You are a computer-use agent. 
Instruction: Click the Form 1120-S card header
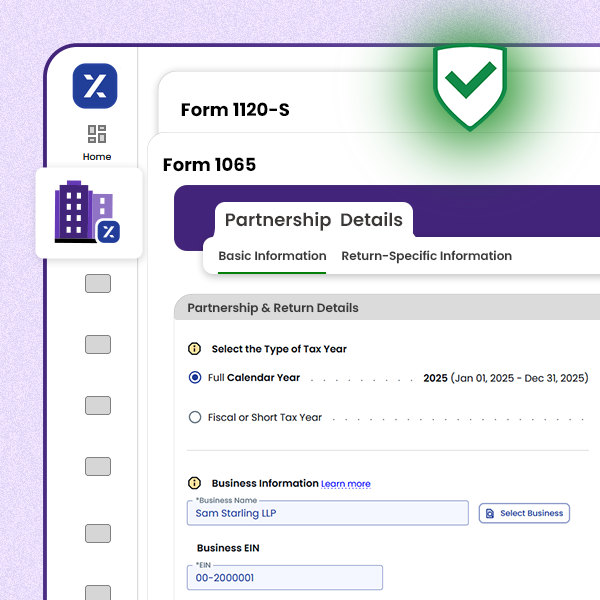coord(235,110)
